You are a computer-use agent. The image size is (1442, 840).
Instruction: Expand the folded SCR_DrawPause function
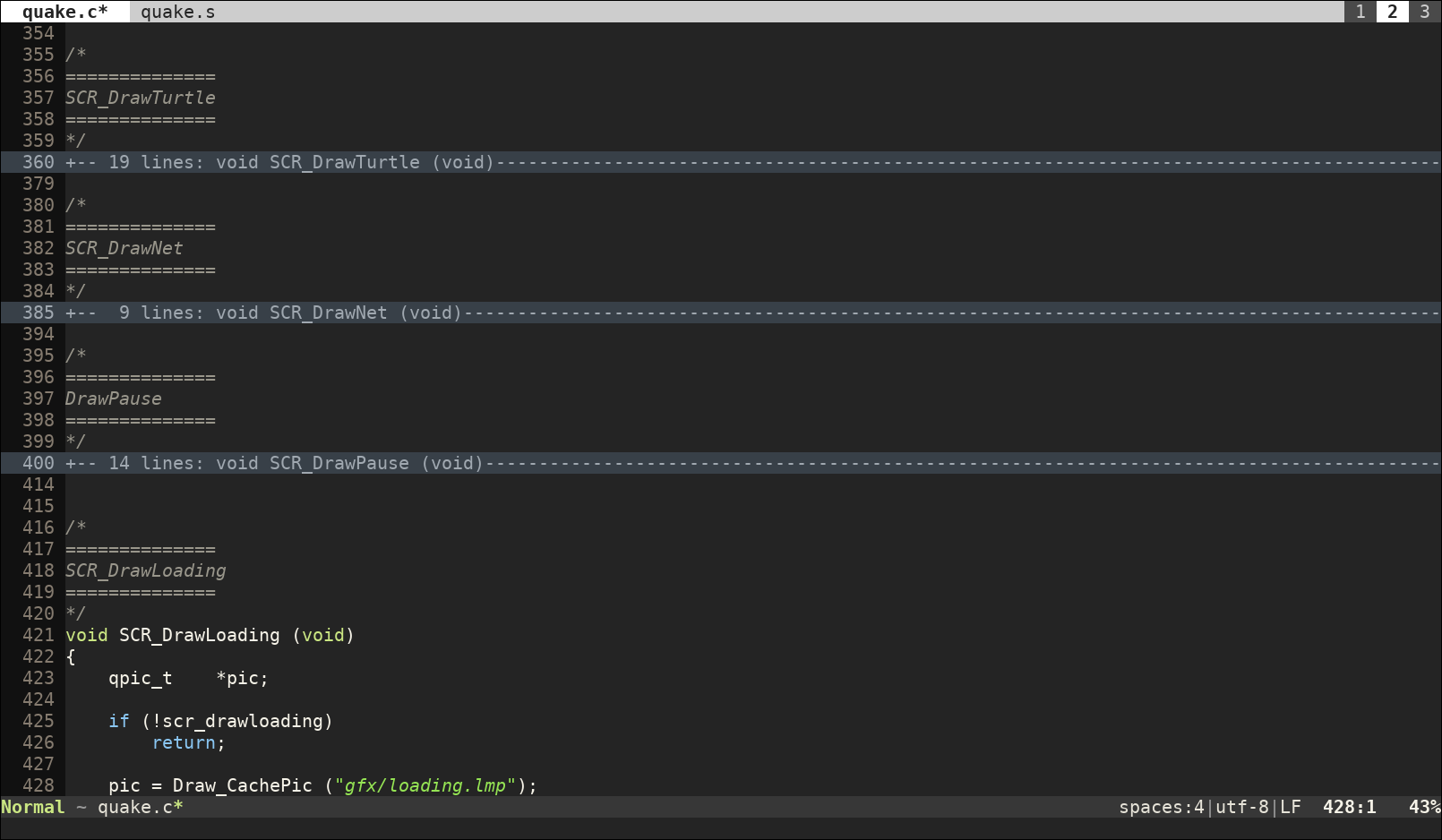(x=721, y=463)
